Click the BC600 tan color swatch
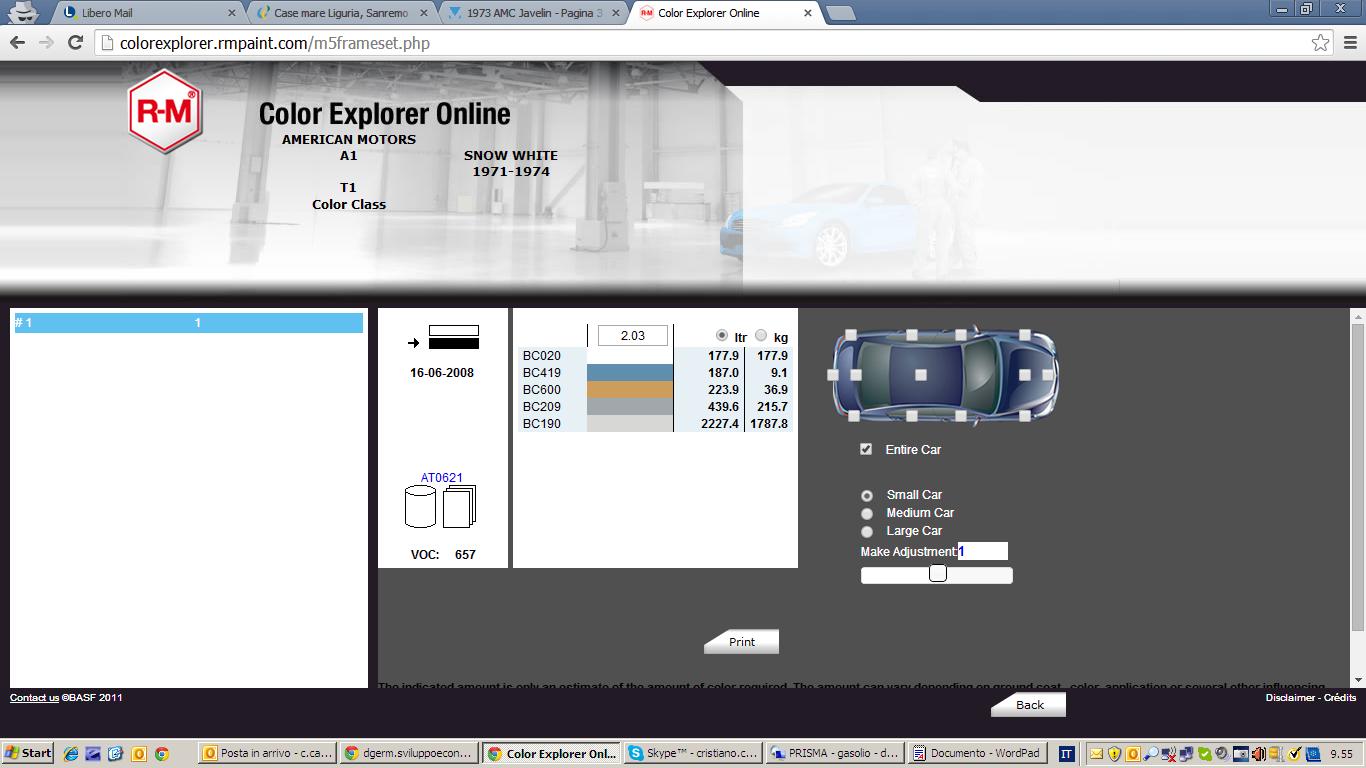 pos(630,390)
